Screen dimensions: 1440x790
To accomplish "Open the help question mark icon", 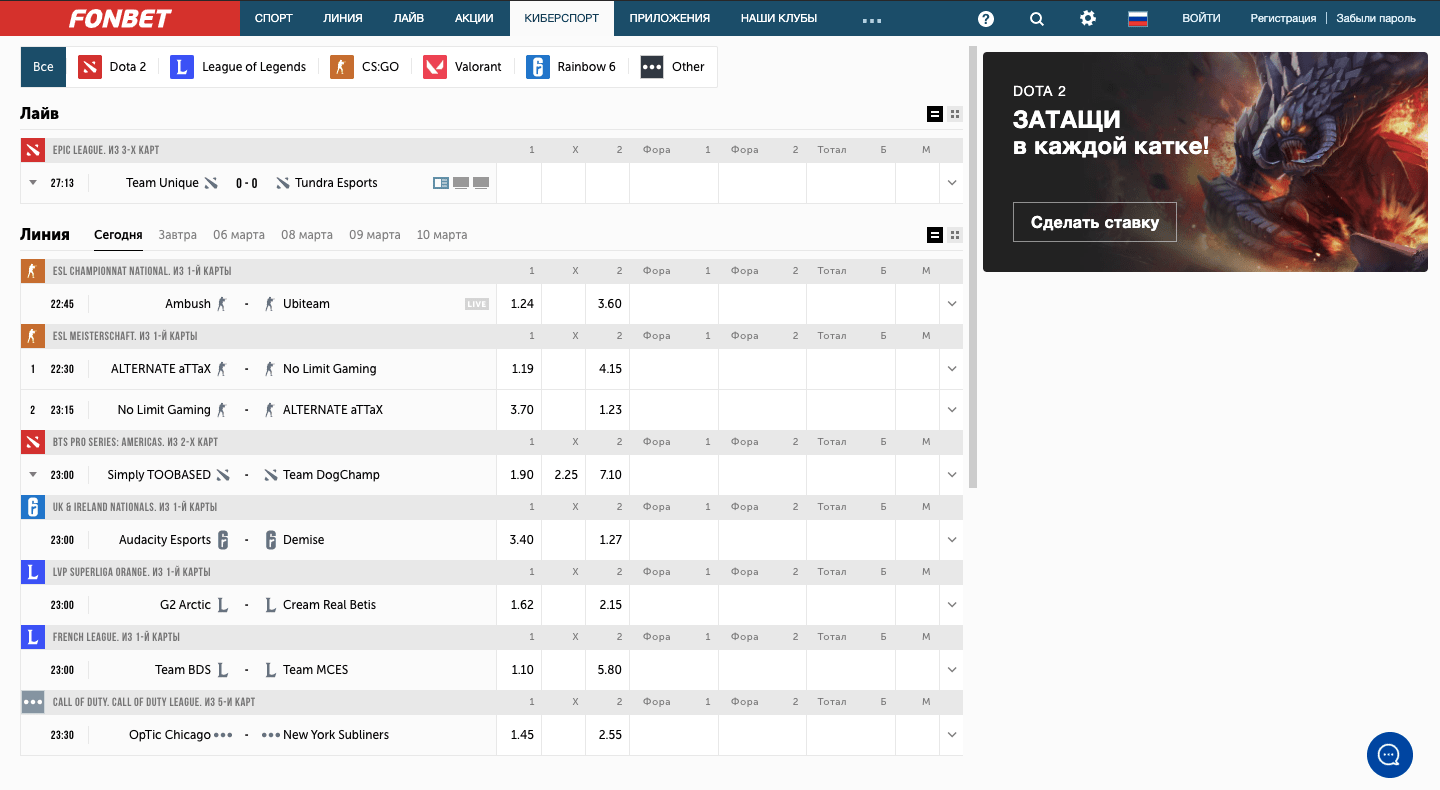I will pos(986,18).
